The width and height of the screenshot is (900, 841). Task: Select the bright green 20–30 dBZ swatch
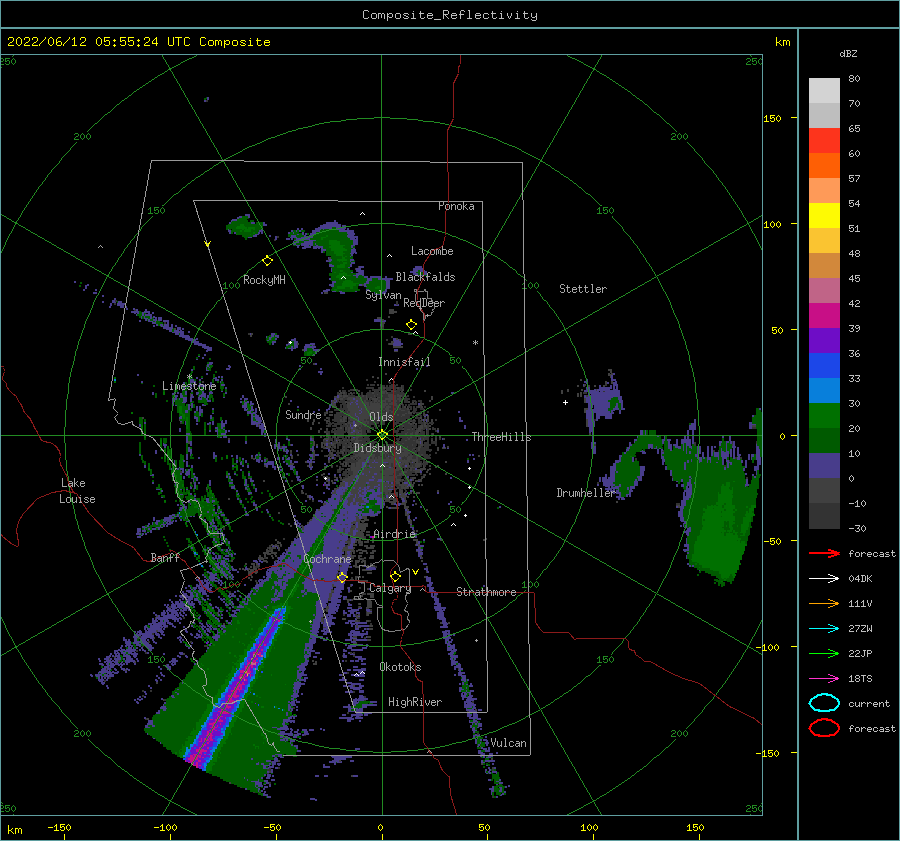point(824,416)
